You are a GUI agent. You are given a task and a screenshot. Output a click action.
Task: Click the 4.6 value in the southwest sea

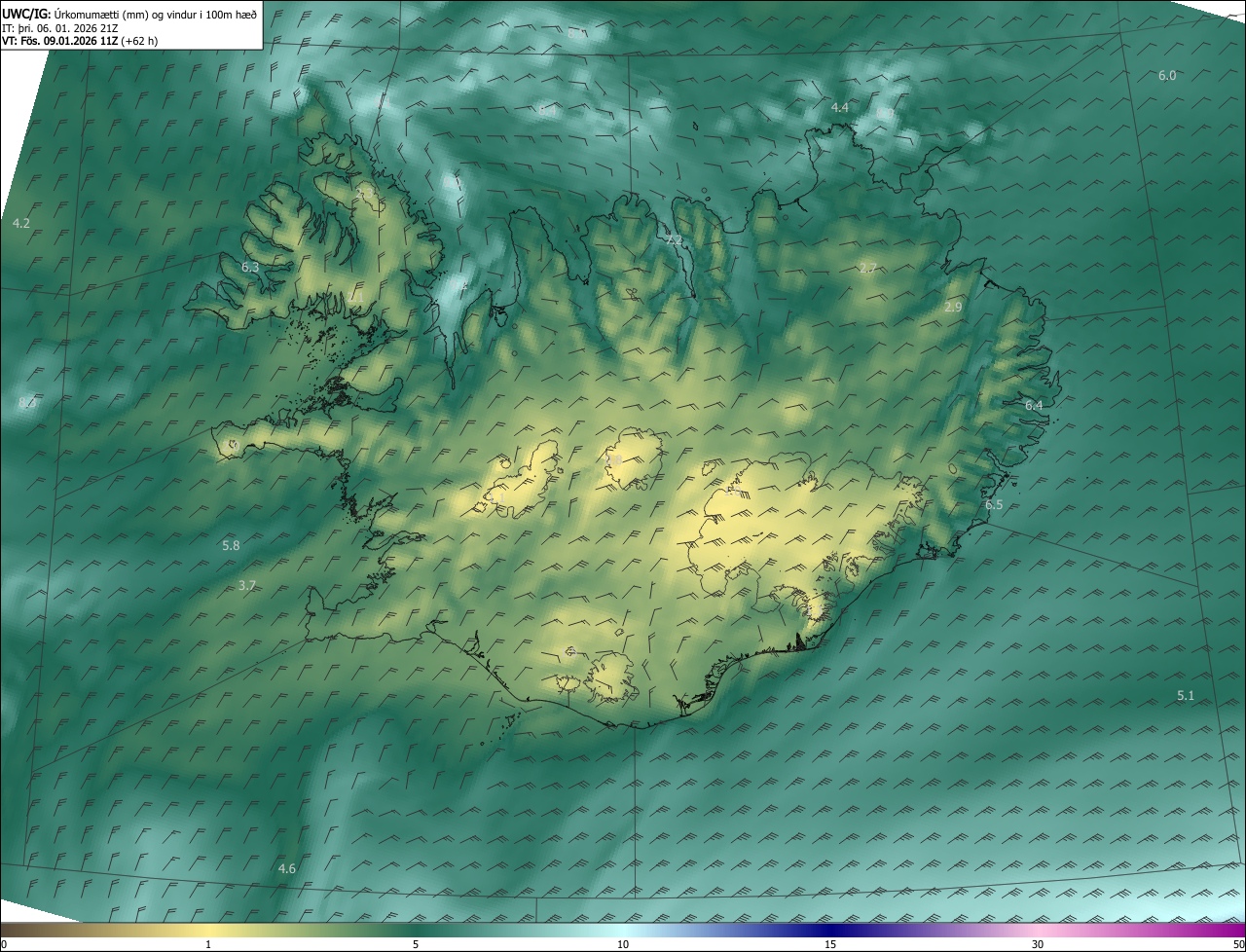tap(287, 868)
